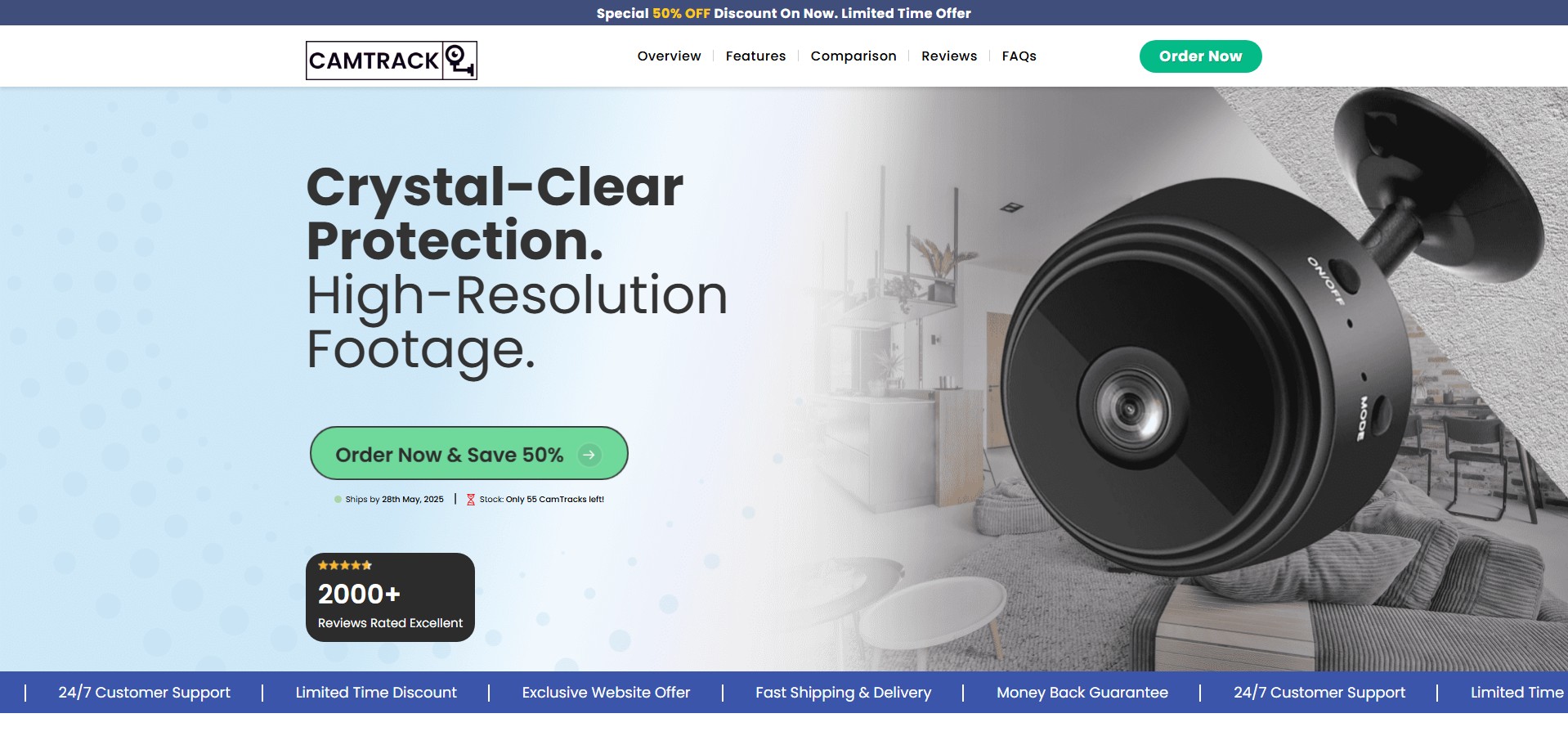Click the green shipping status dot
The width and height of the screenshot is (1568, 745).
coord(338,500)
